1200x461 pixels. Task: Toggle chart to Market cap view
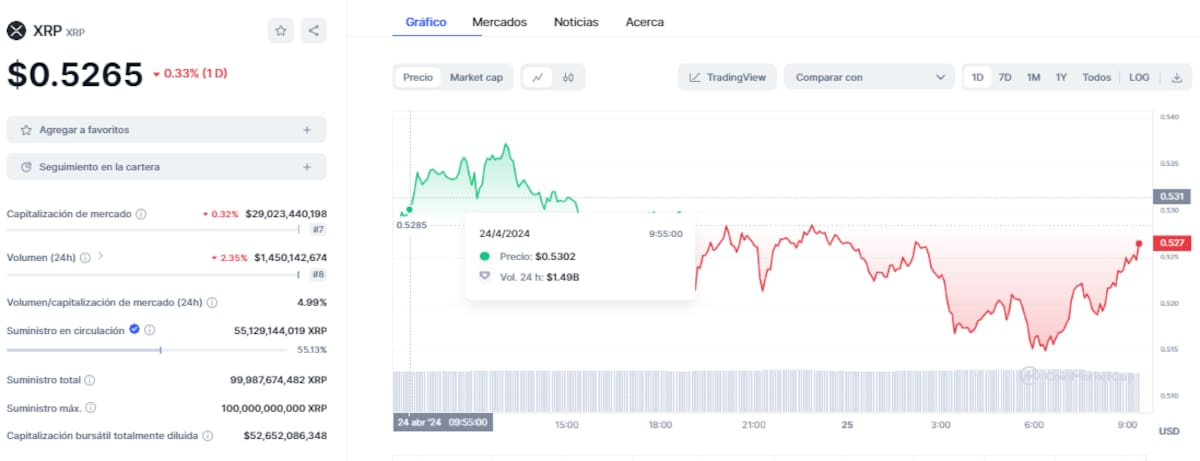[x=476, y=77]
